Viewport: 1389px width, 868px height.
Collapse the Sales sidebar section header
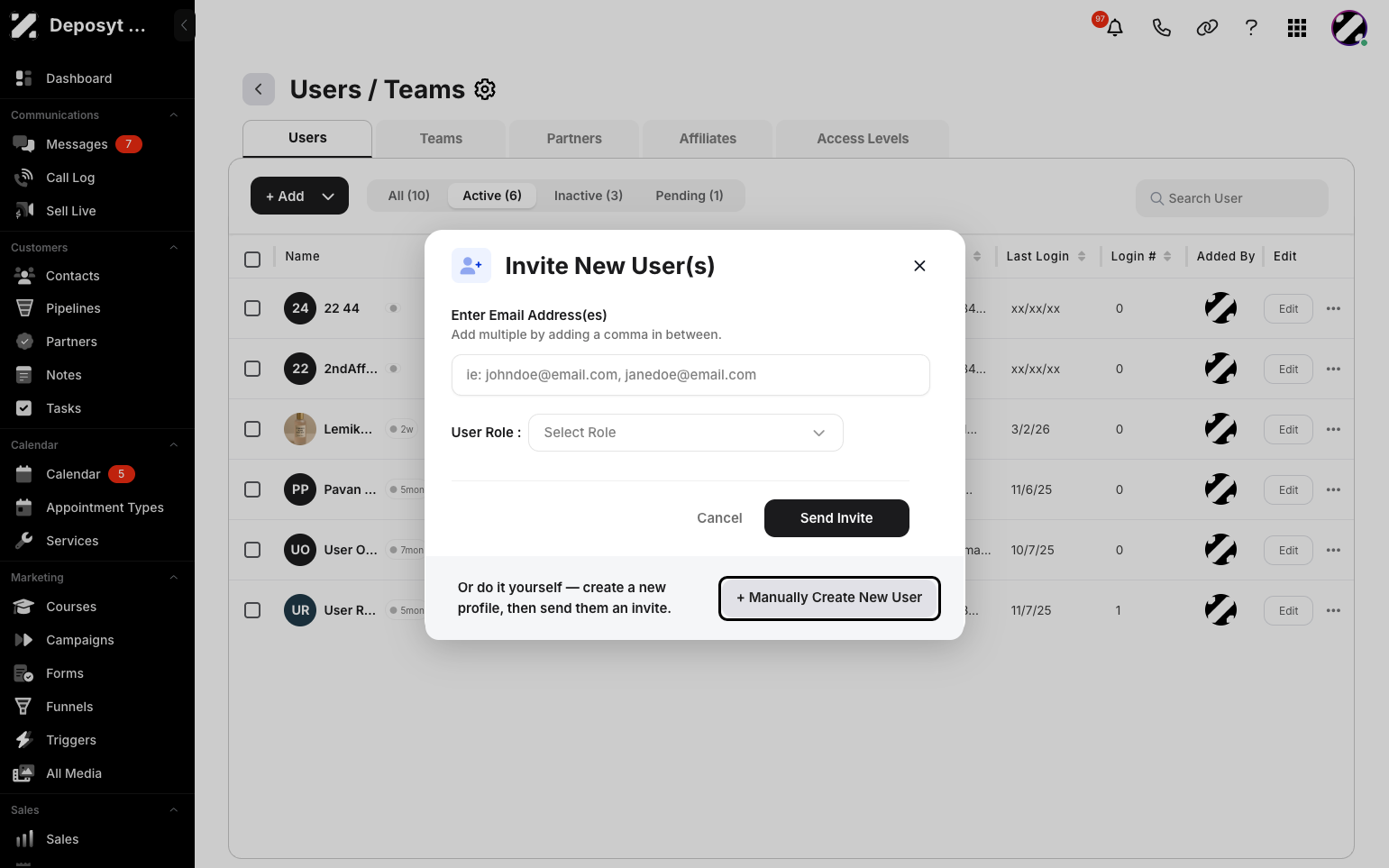174,810
